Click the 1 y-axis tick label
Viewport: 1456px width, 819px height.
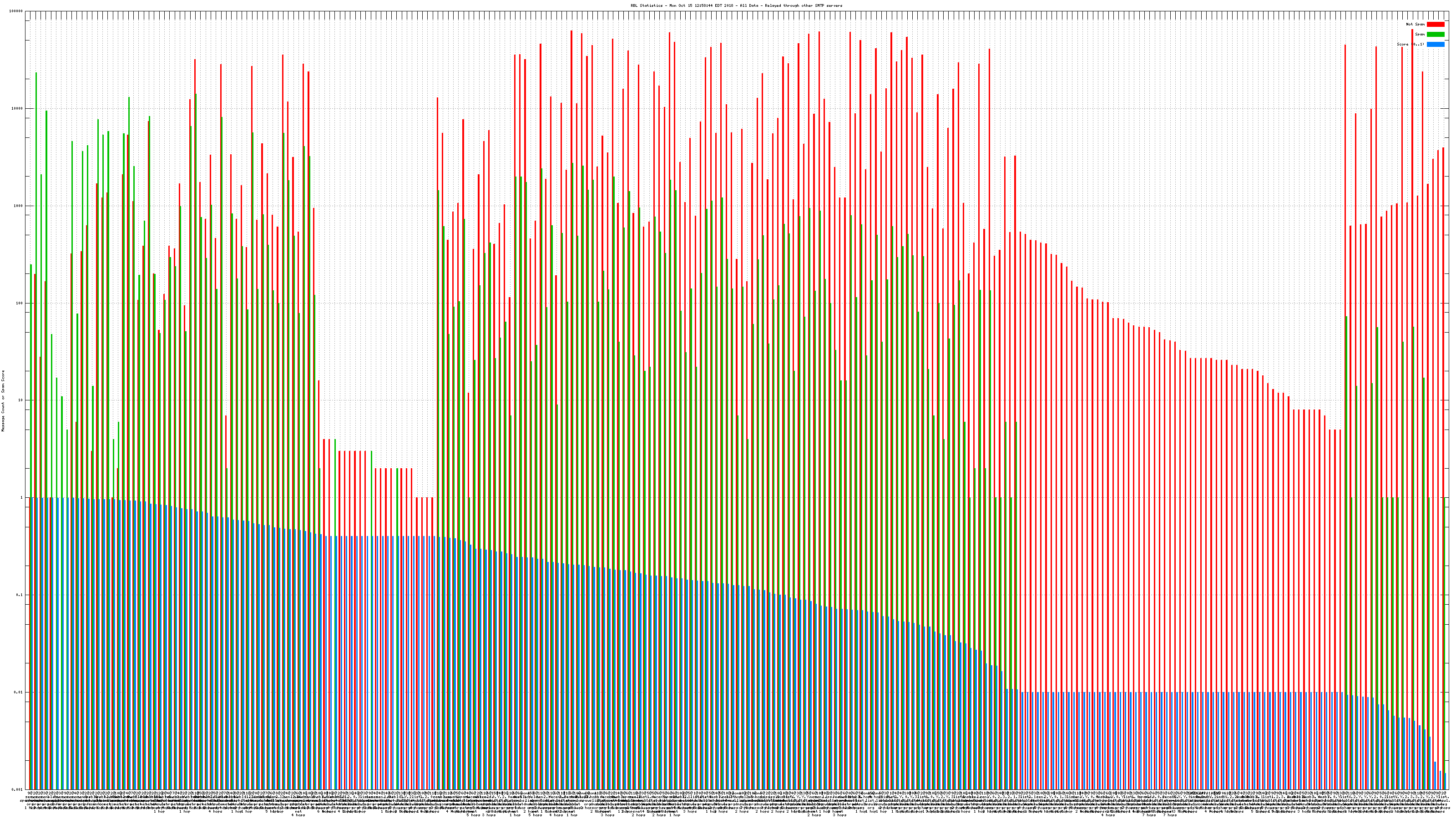22,497
